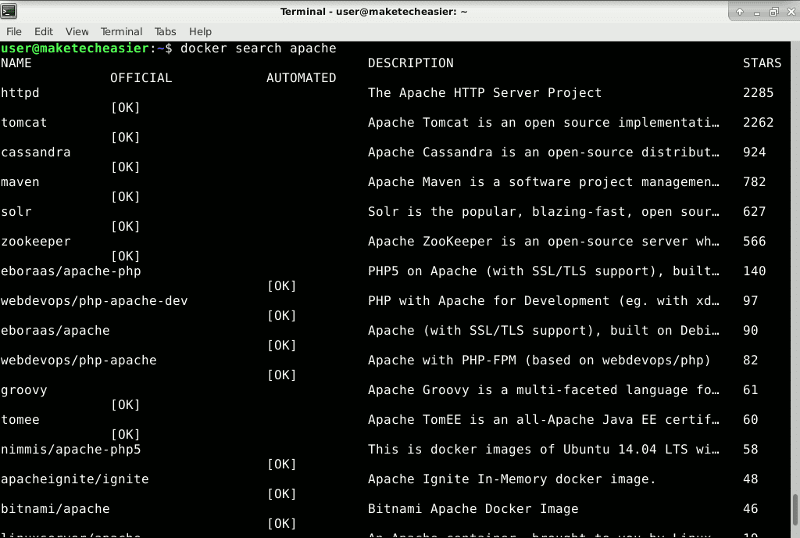
Task: Click the 627 stars value
Action: click(754, 212)
